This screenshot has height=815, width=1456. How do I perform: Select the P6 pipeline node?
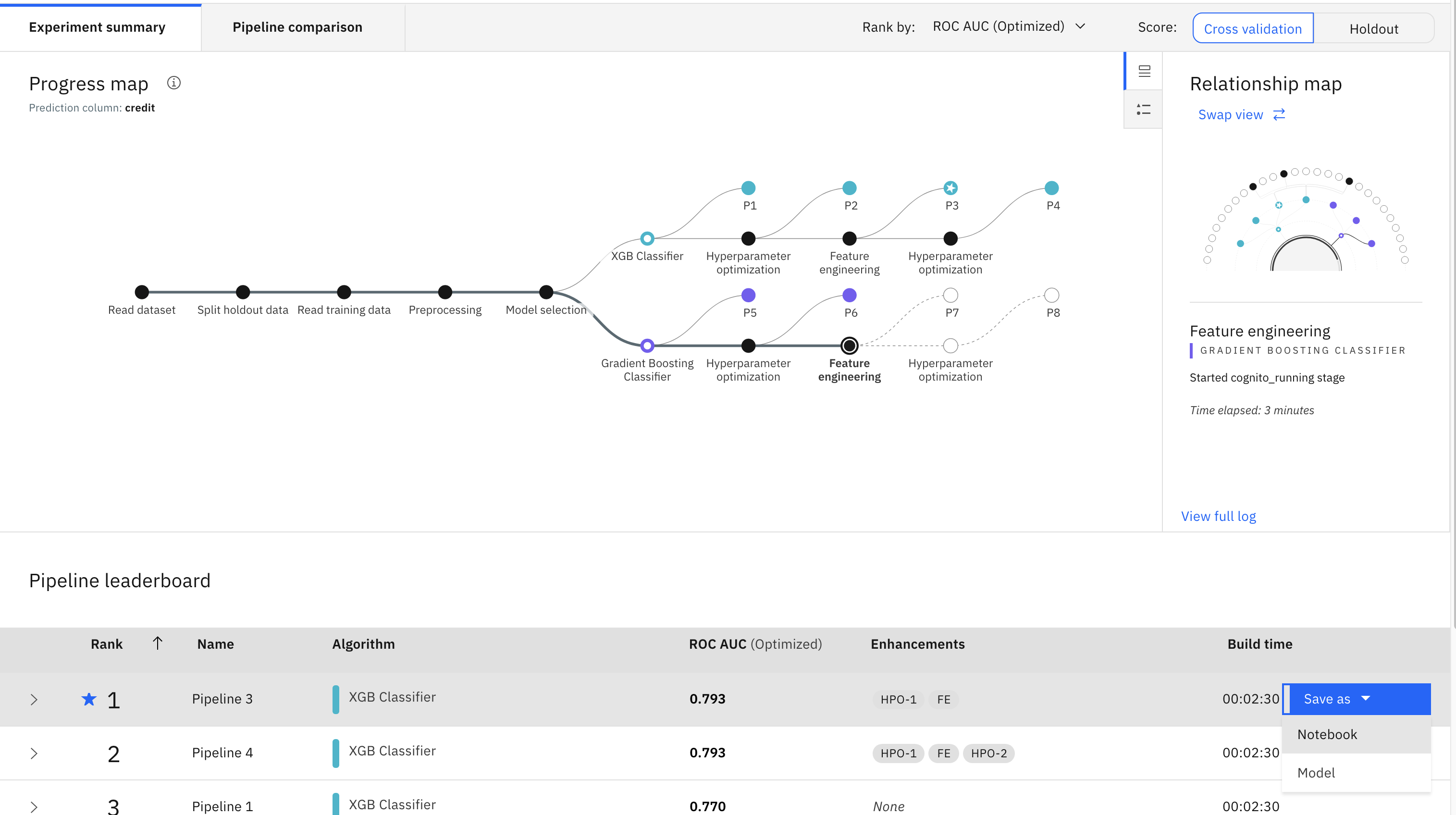click(850, 295)
